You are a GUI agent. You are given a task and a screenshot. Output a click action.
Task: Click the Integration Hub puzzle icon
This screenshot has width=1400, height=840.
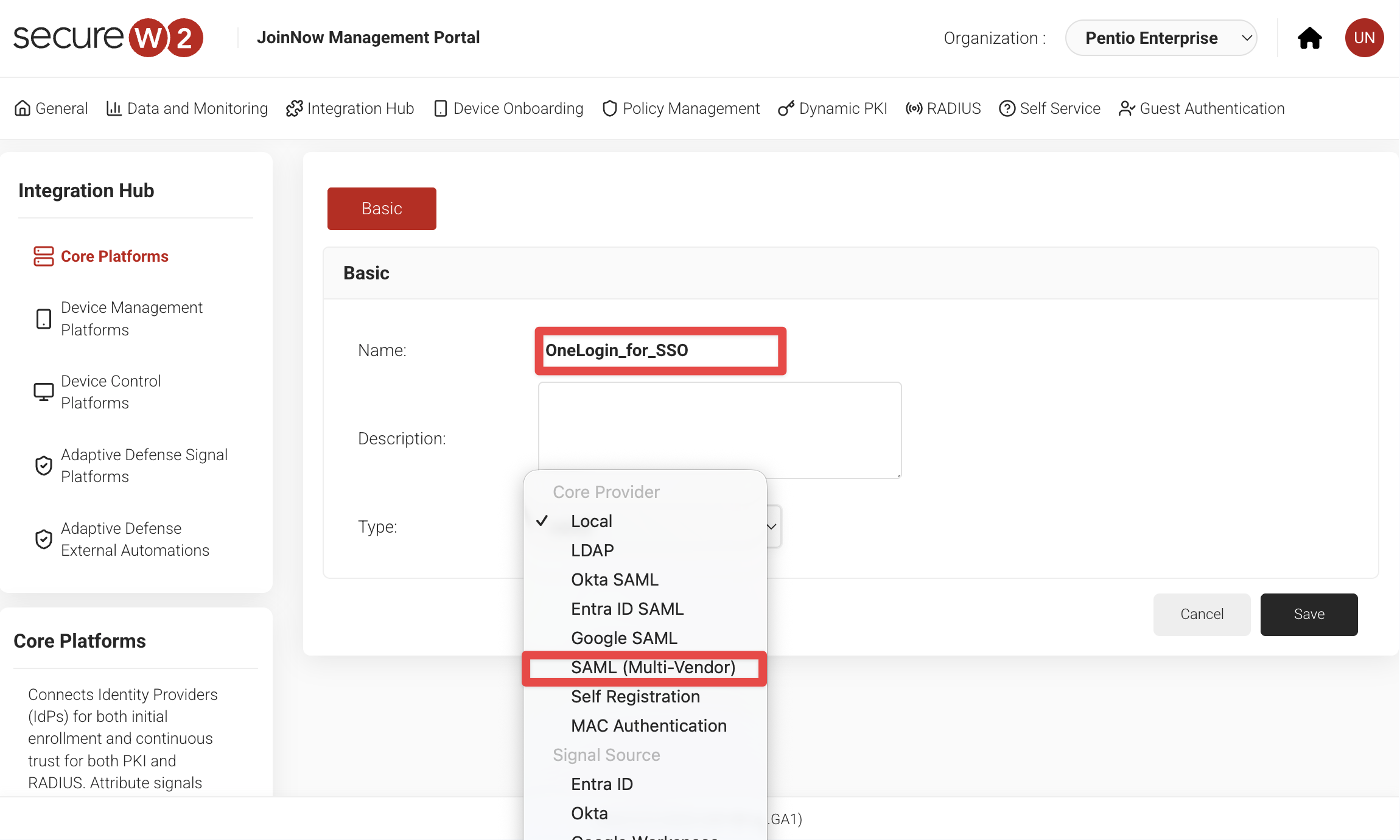point(295,108)
